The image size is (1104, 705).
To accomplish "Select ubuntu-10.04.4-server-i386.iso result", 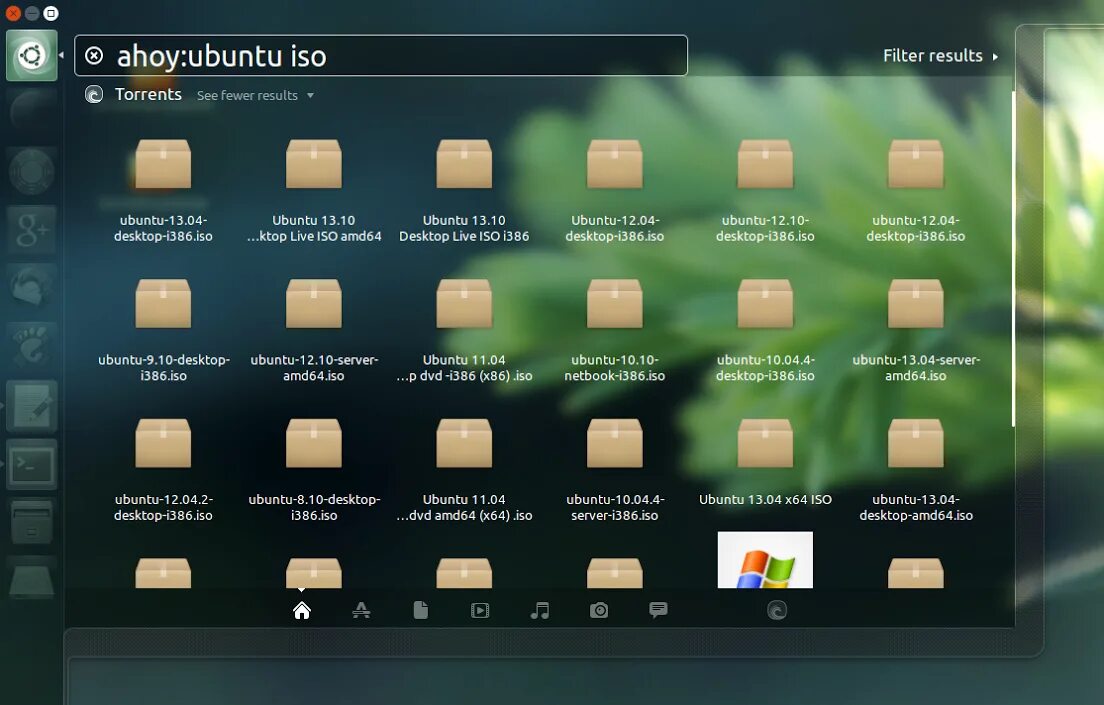I will [x=615, y=469].
